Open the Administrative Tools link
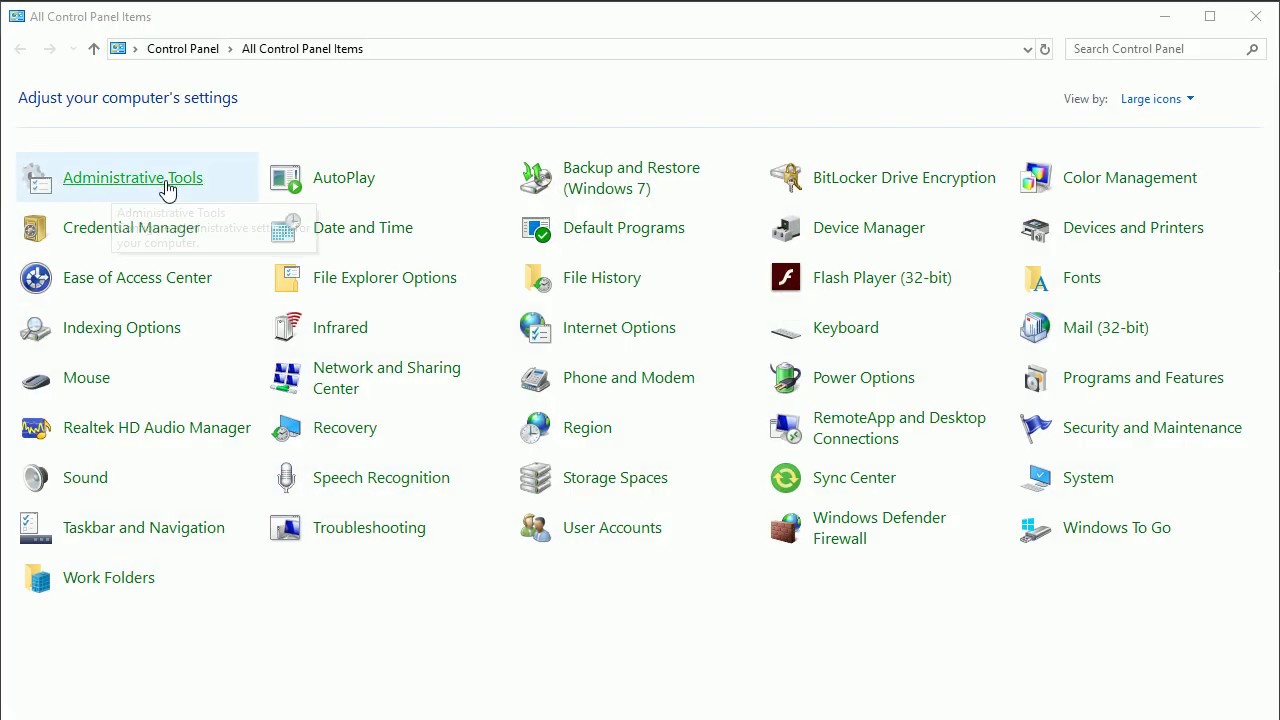The height and width of the screenshot is (720, 1280). click(133, 178)
